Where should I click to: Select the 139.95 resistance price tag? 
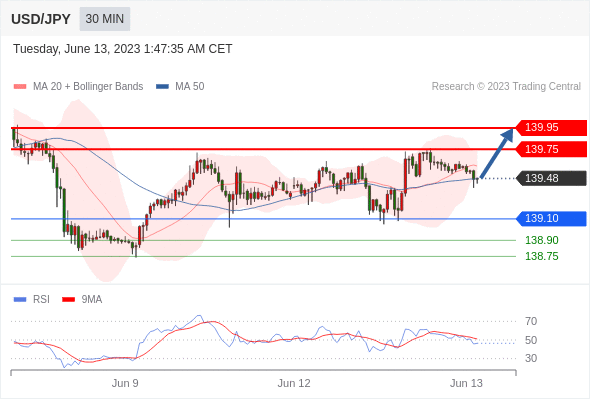(x=551, y=128)
